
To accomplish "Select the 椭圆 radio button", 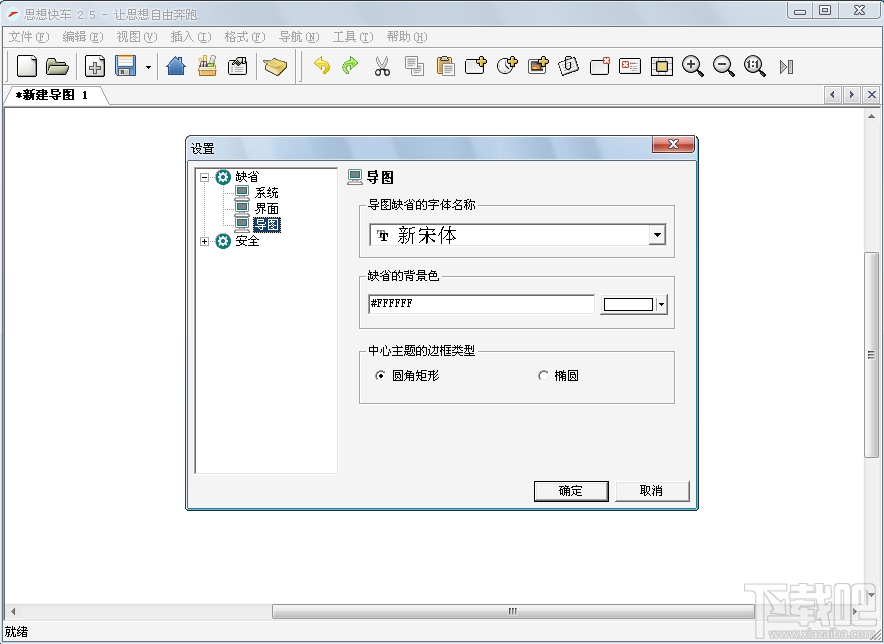I will click(543, 376).
